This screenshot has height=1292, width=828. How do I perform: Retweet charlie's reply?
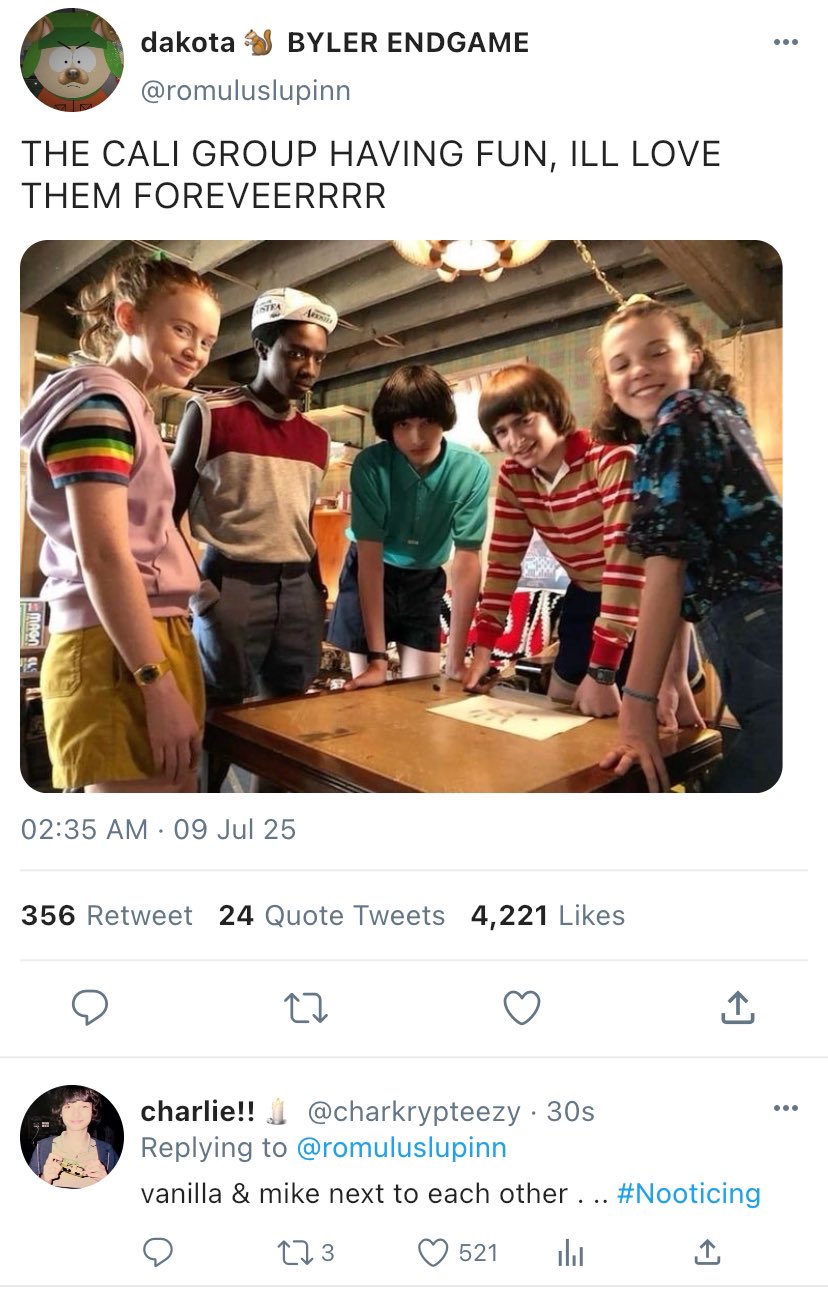point(294,1251)
